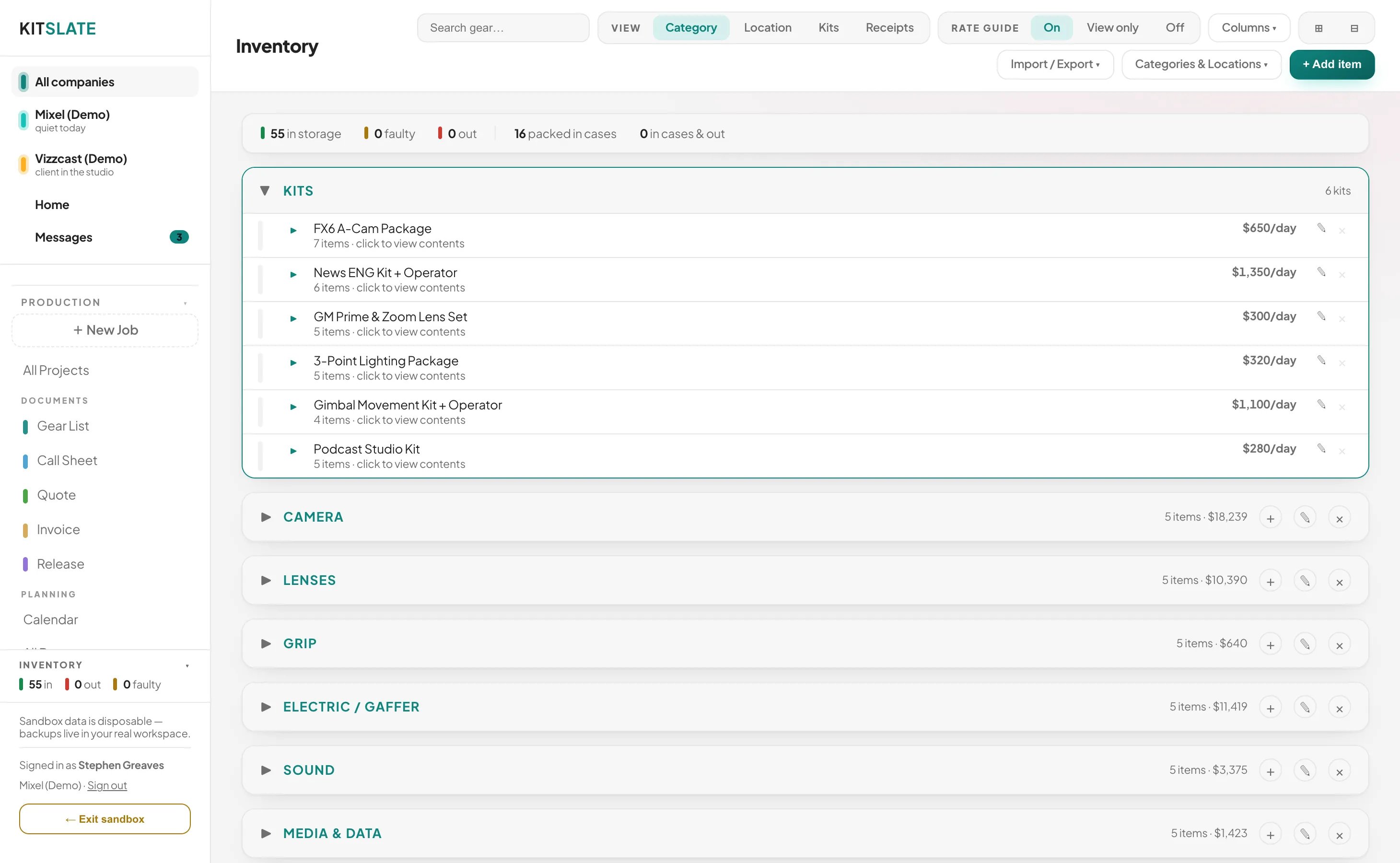The height and width of the screenshot is (863, 1400).
Task: Edit the GRIP category
Action: (x=1305, y=644)
